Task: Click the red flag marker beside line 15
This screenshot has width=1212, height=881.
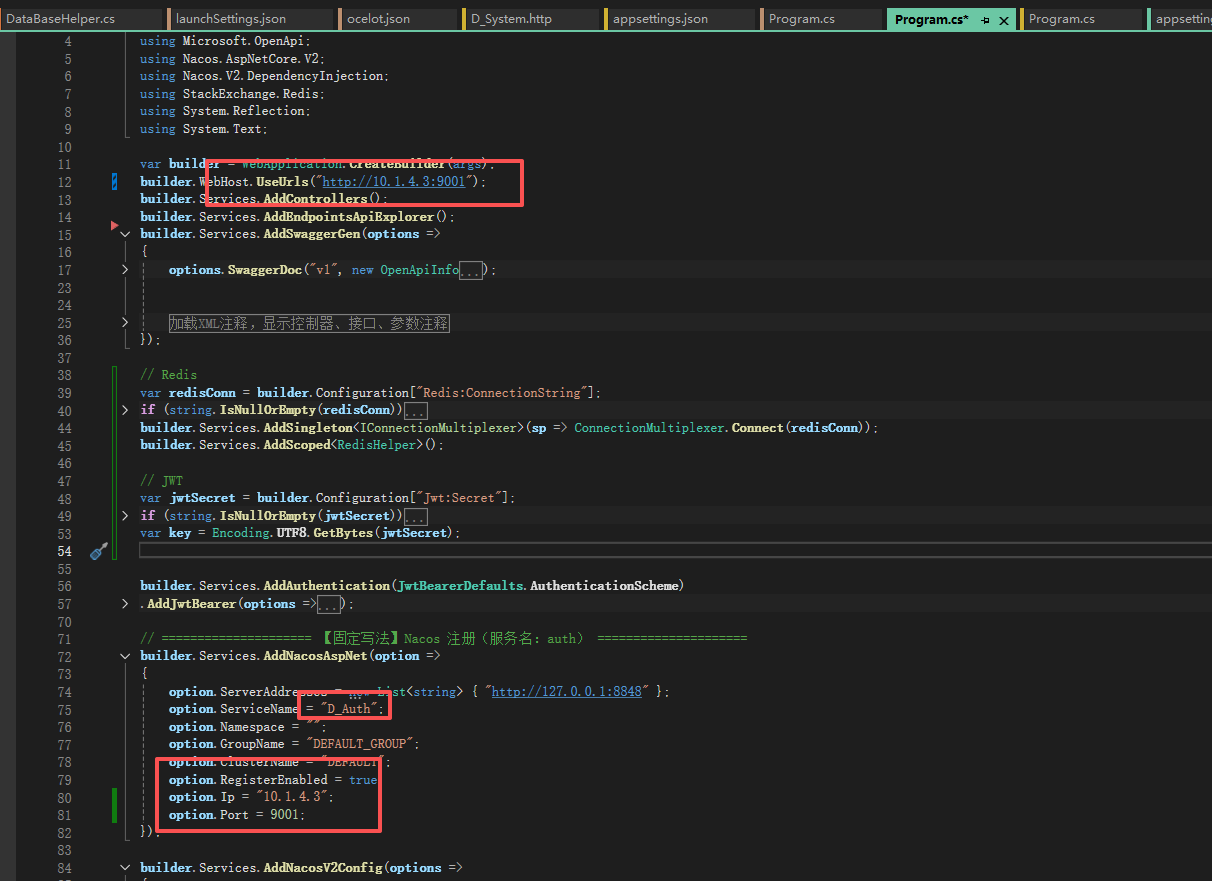Action: click(x=115, y=226)
